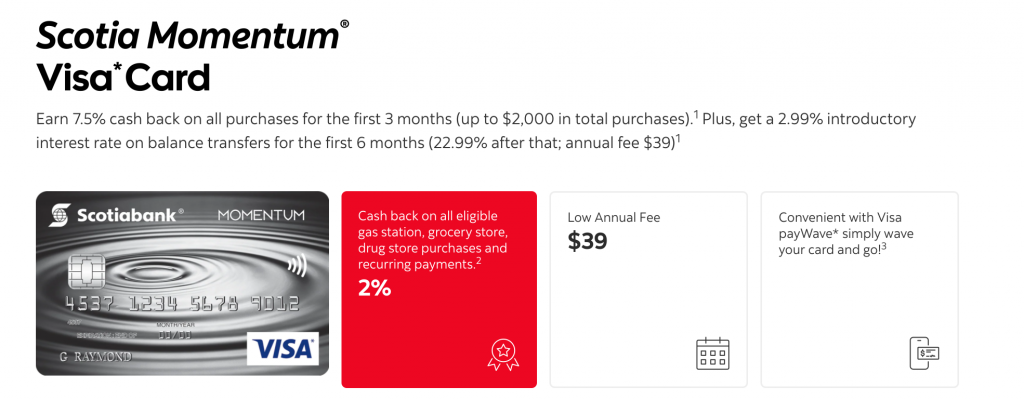Viewport: 1024px width, 400px height.
Task: Open footnote 1 after total purchases
Action: (x=696, y=116)
